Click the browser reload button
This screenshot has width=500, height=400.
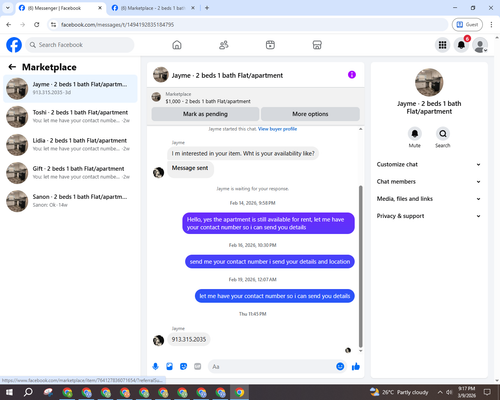click(x=37, y=24)
